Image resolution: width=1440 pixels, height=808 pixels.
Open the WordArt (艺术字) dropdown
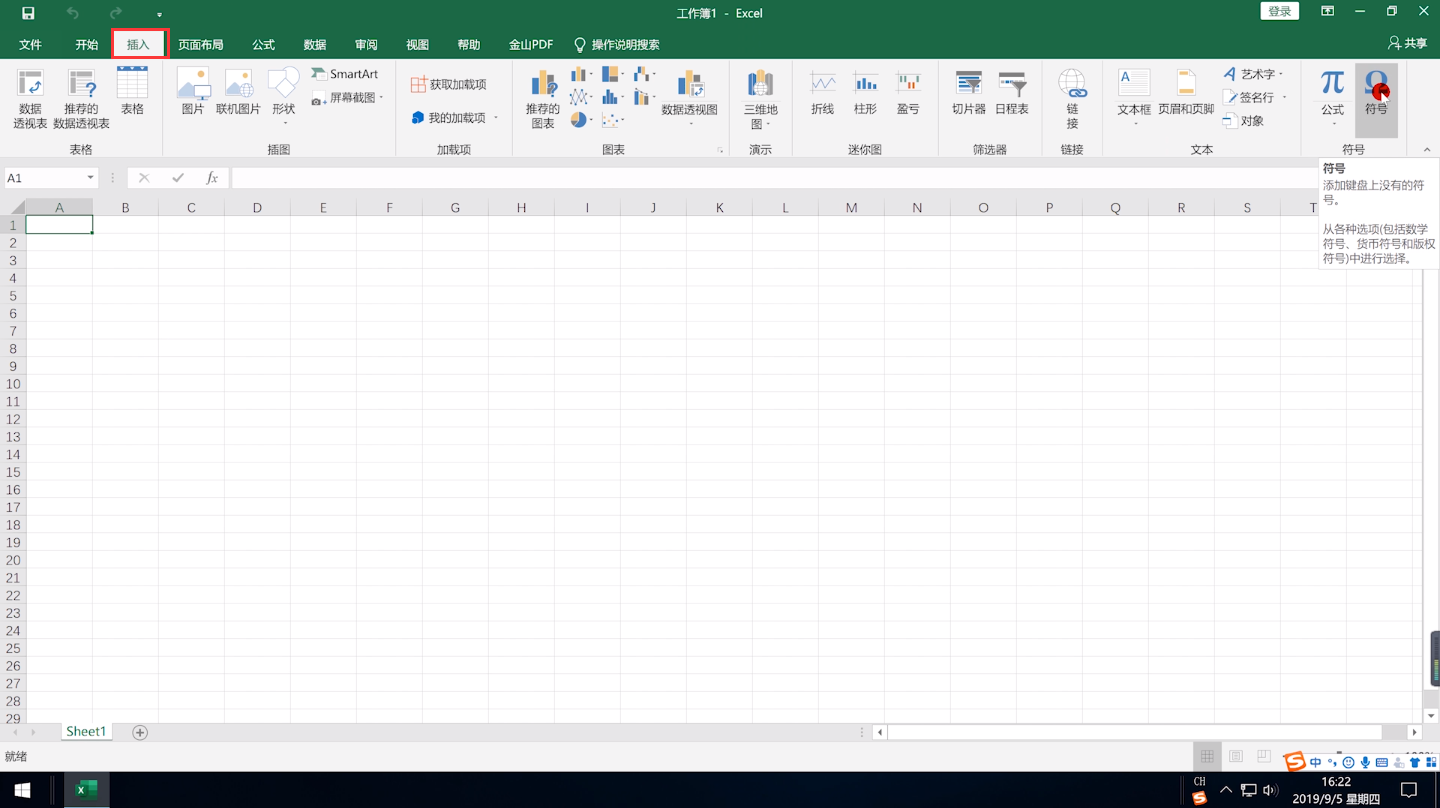1280,74
